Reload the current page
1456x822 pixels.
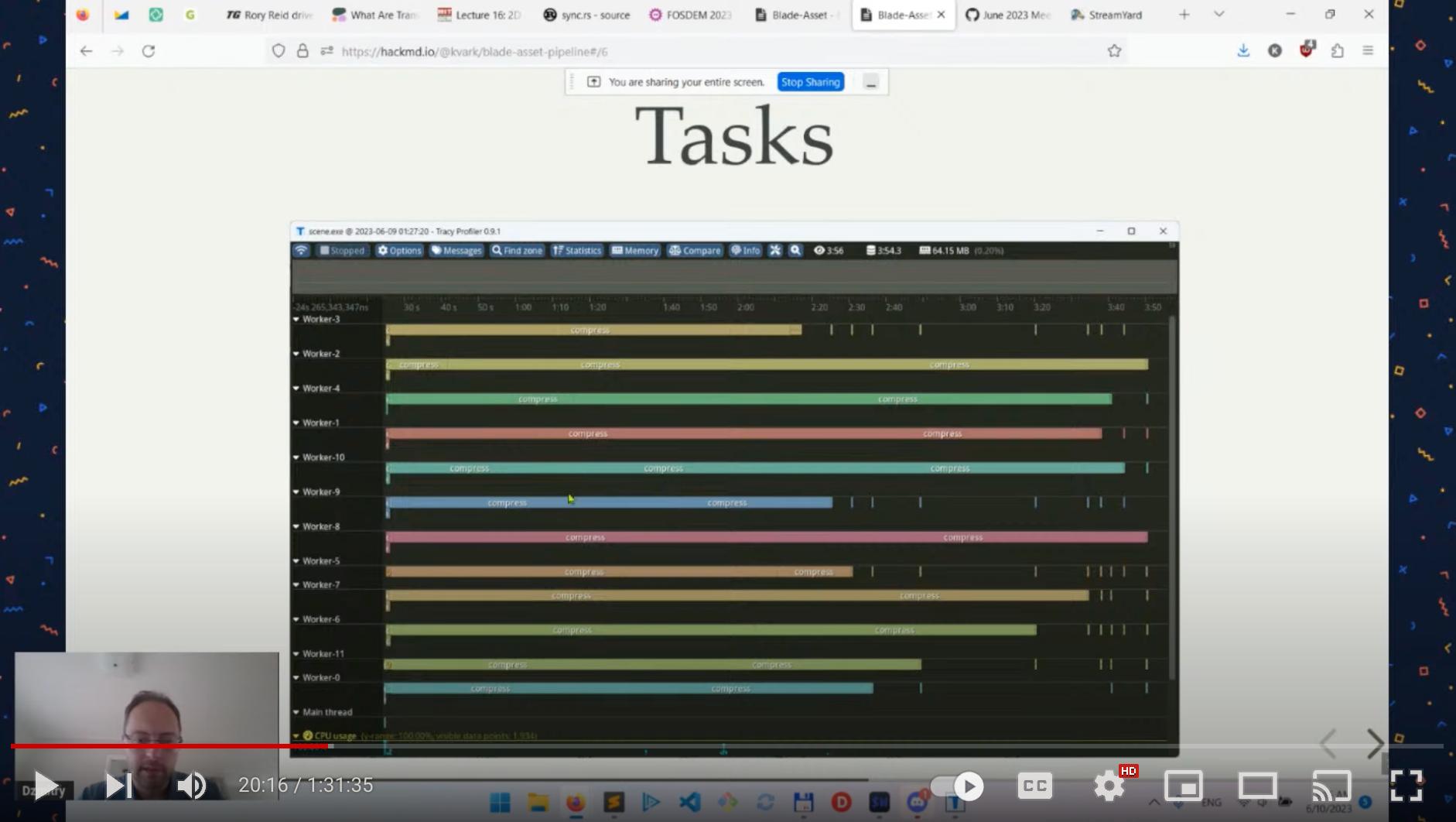point(149,51)
